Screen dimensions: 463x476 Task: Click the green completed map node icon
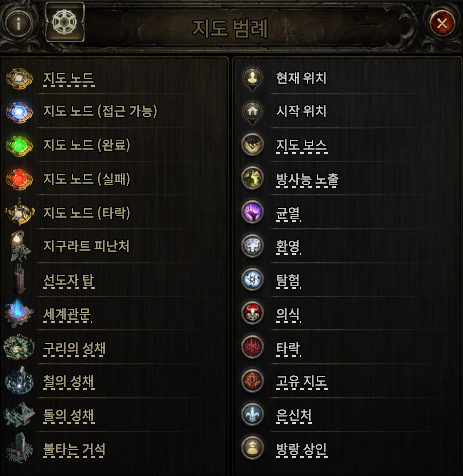coord(19,146)
